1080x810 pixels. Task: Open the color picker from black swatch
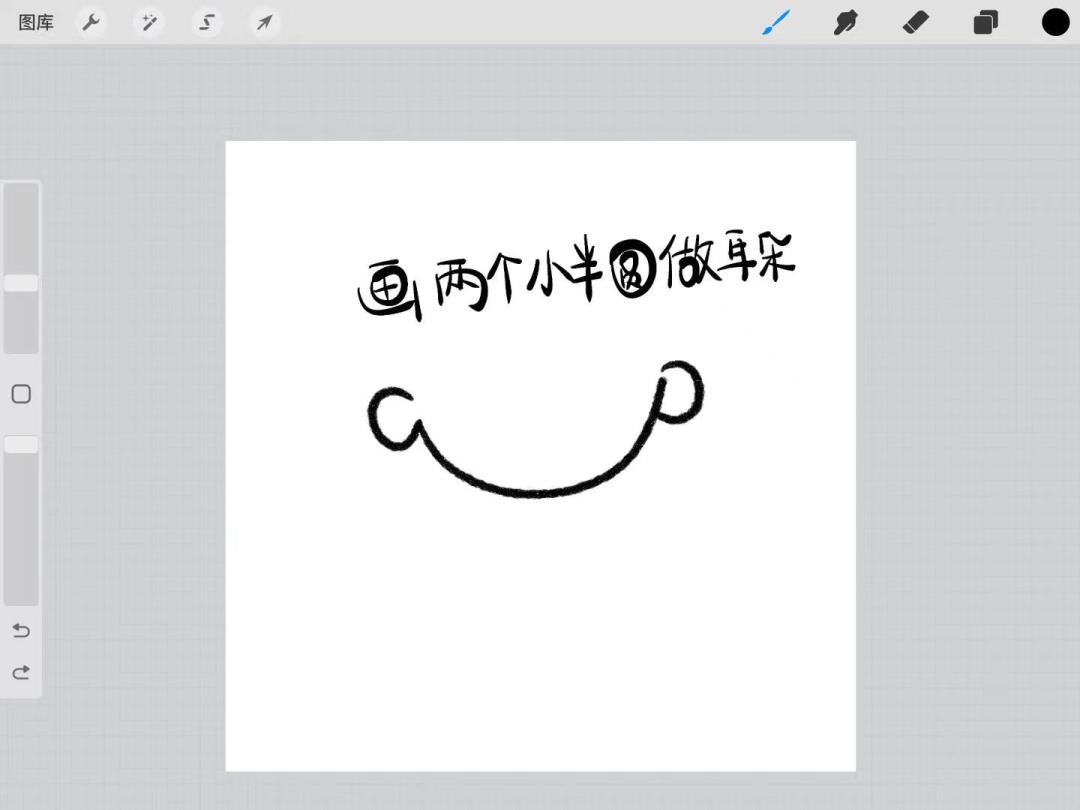point(1055,22)
